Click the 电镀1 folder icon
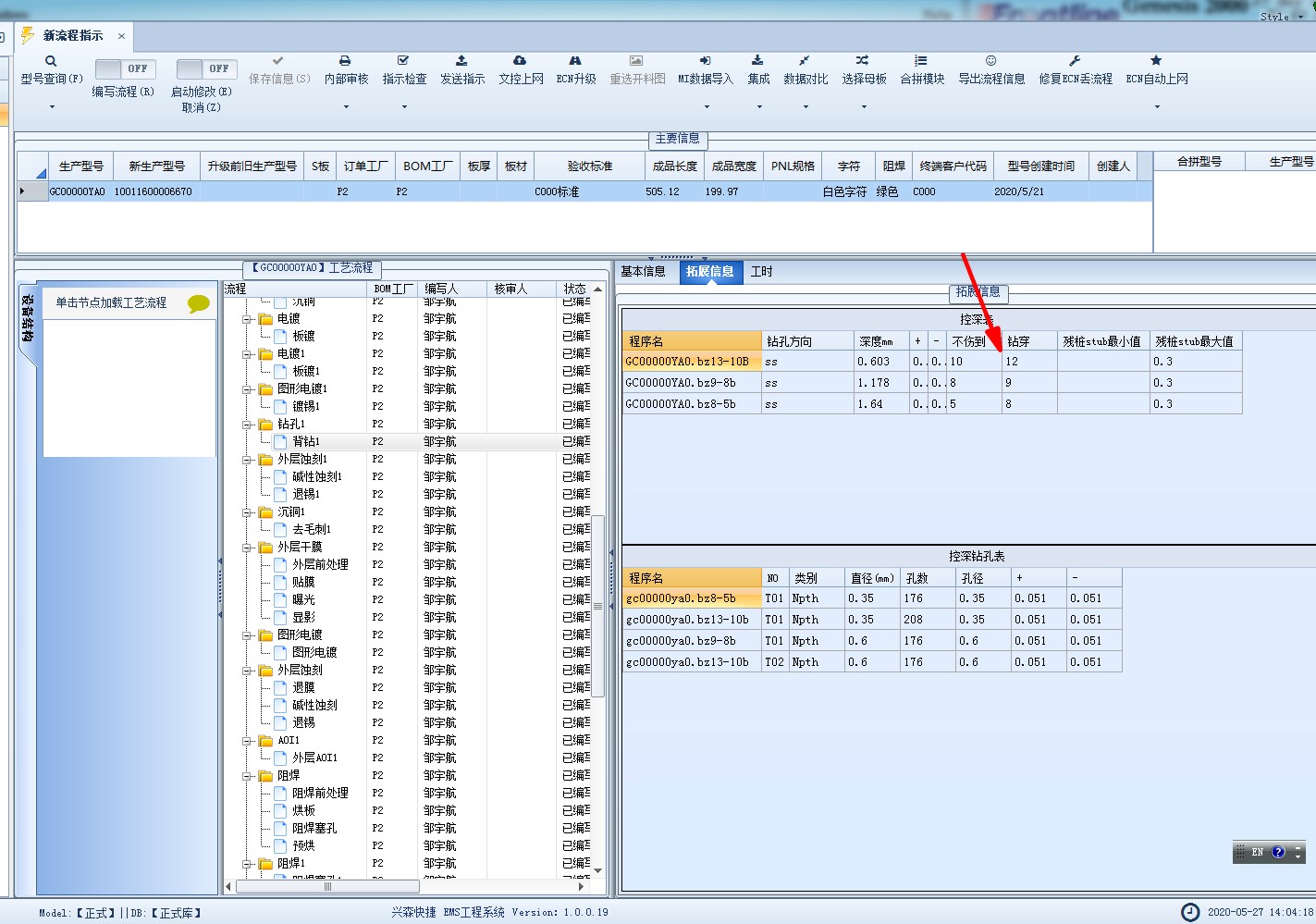Viewport: 1316px width, 924px height. pos(265,354)
